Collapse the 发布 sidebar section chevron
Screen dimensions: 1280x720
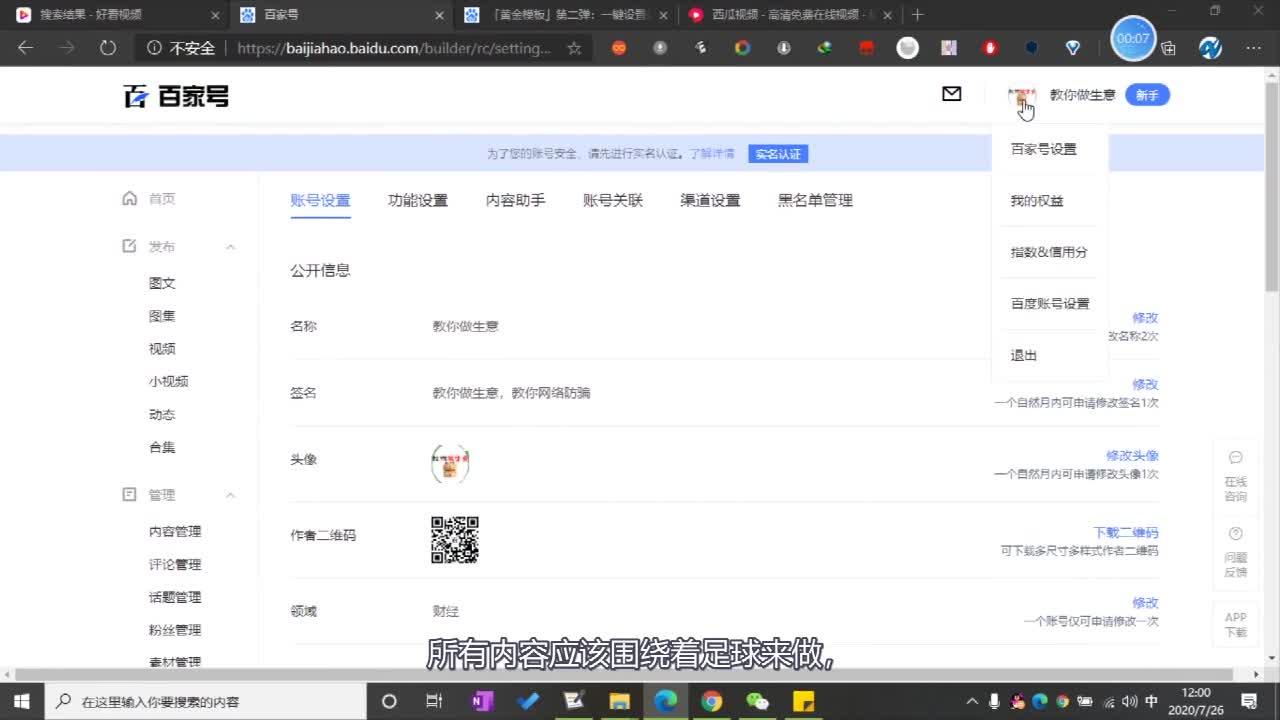pos(230,247)
